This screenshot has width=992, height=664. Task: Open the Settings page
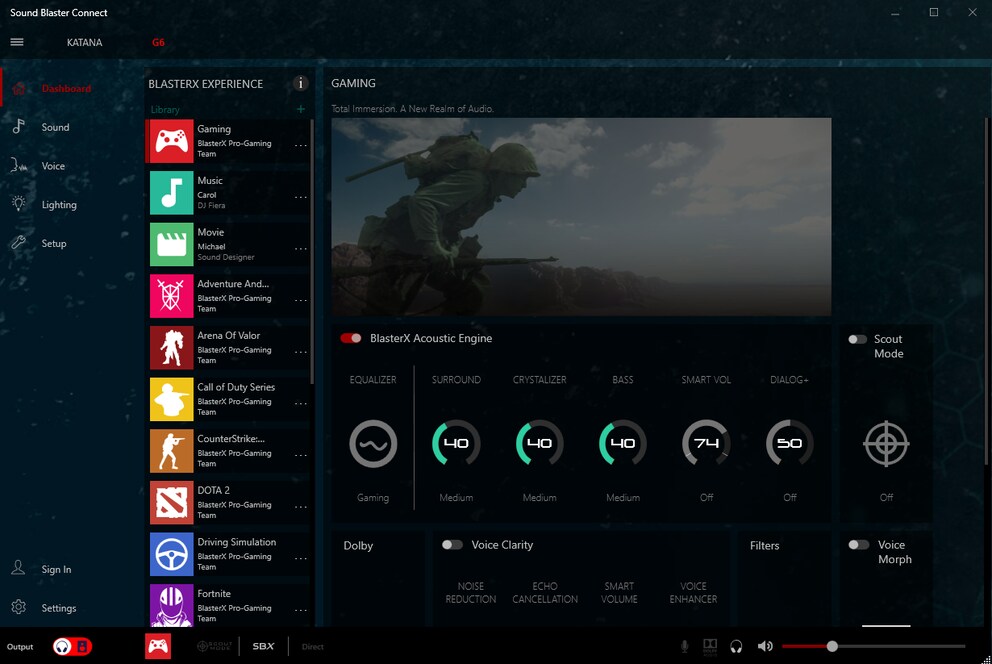tap(59, 608)
